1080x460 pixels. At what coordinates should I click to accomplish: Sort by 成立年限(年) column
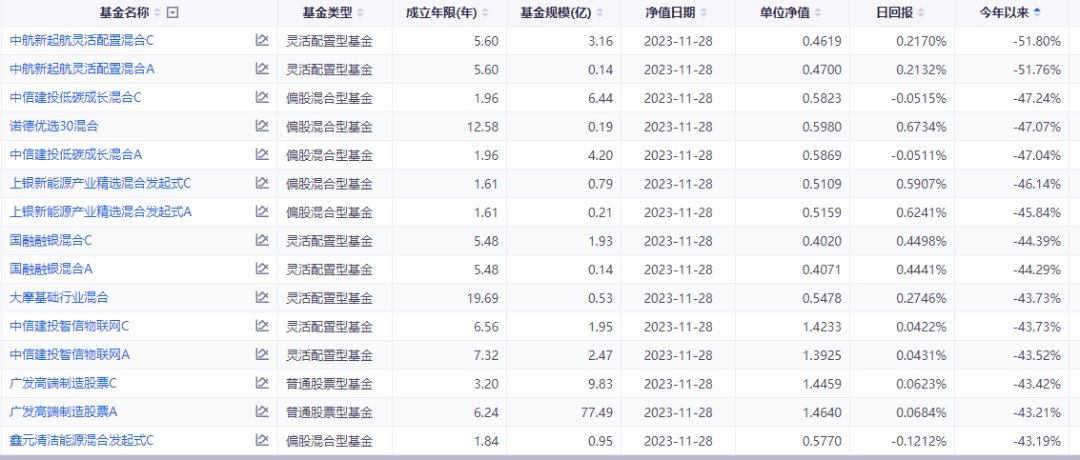[x=486, y=13]
